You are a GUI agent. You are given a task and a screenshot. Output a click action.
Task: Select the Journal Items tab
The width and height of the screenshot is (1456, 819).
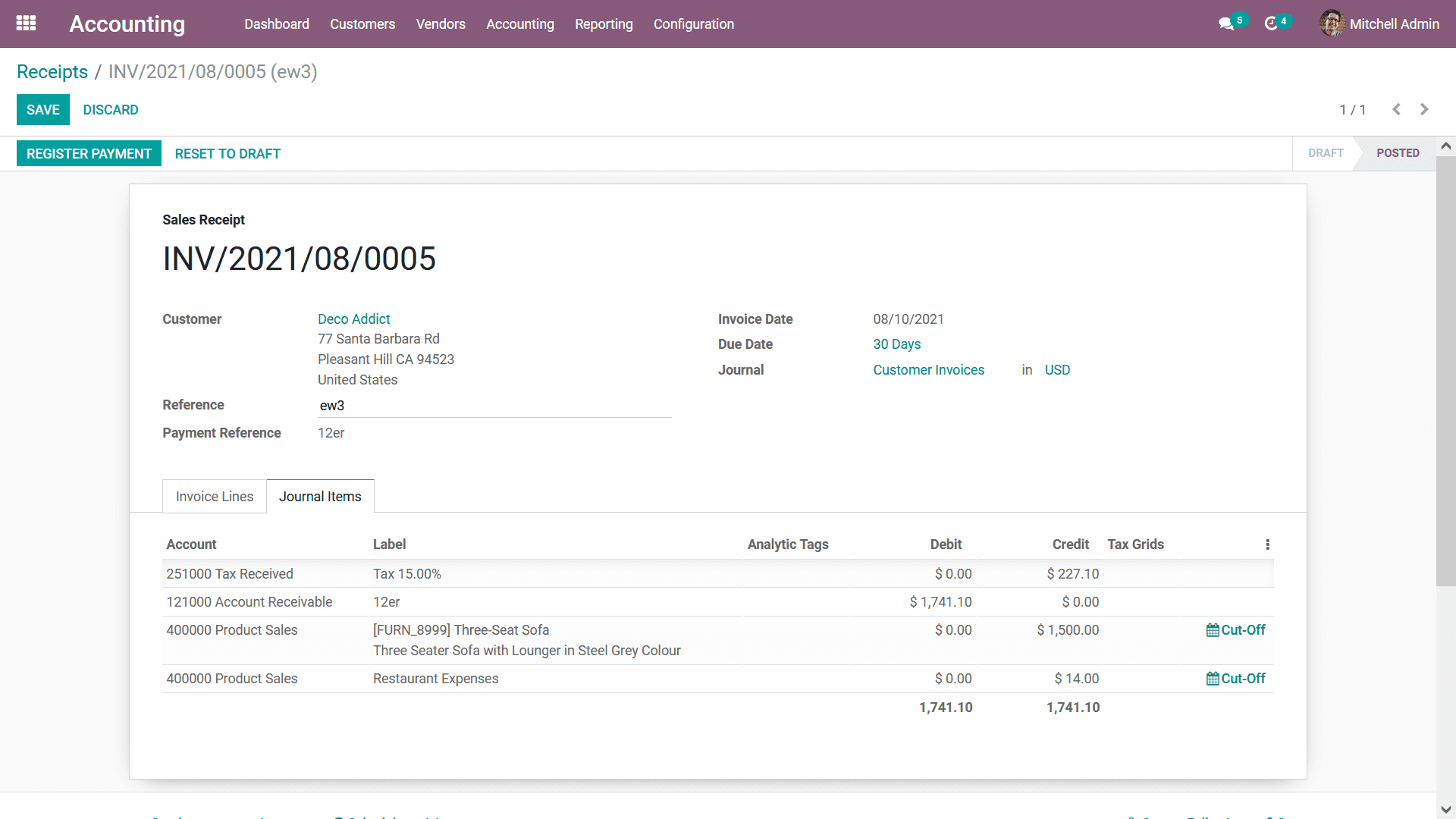(320, 497)
